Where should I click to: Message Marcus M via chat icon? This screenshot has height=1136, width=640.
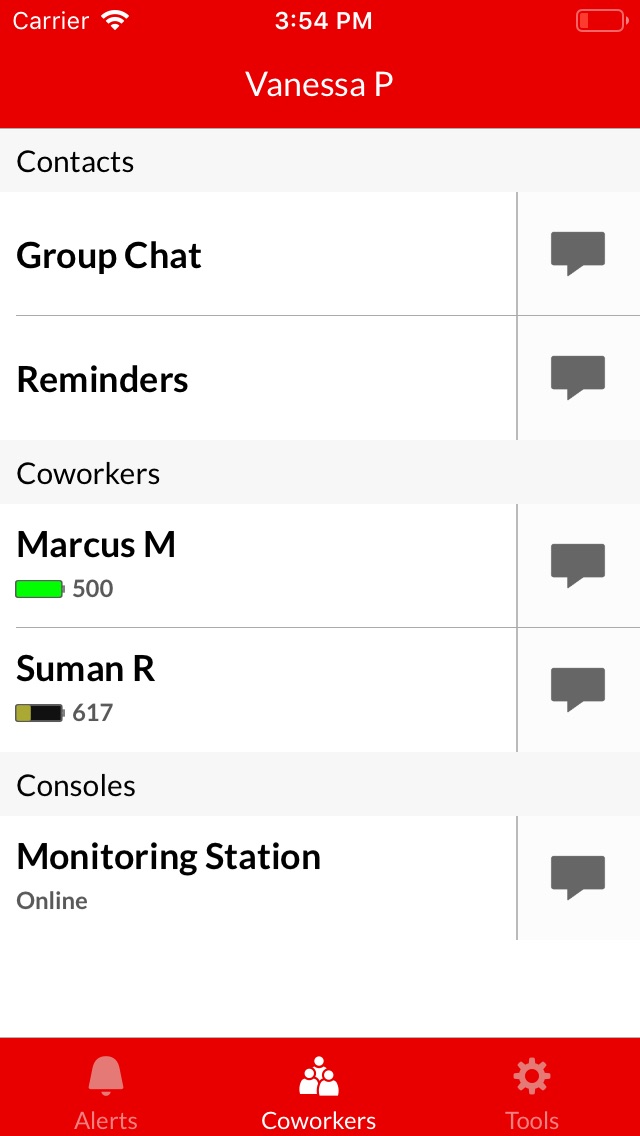pos(578,565)
